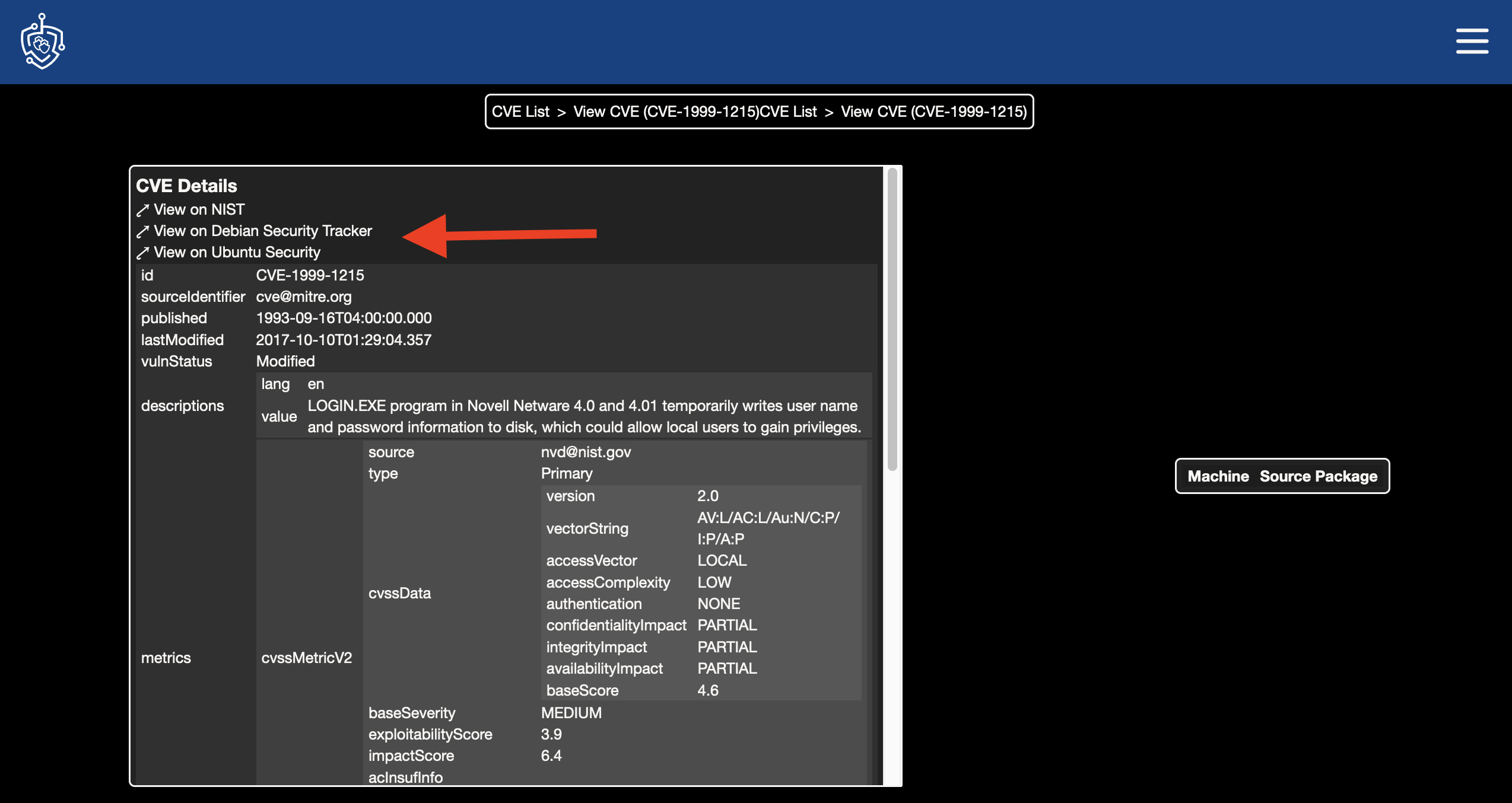This screenshot has height=803, width=1512.
Task: Click type value Primary
Action: [566, 473]
